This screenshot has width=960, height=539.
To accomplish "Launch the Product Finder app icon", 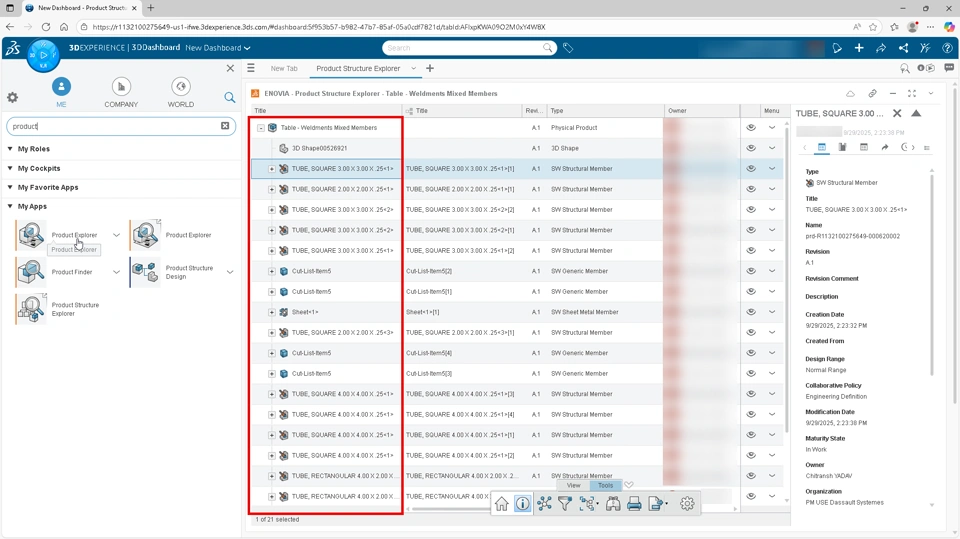I will 31,272.
